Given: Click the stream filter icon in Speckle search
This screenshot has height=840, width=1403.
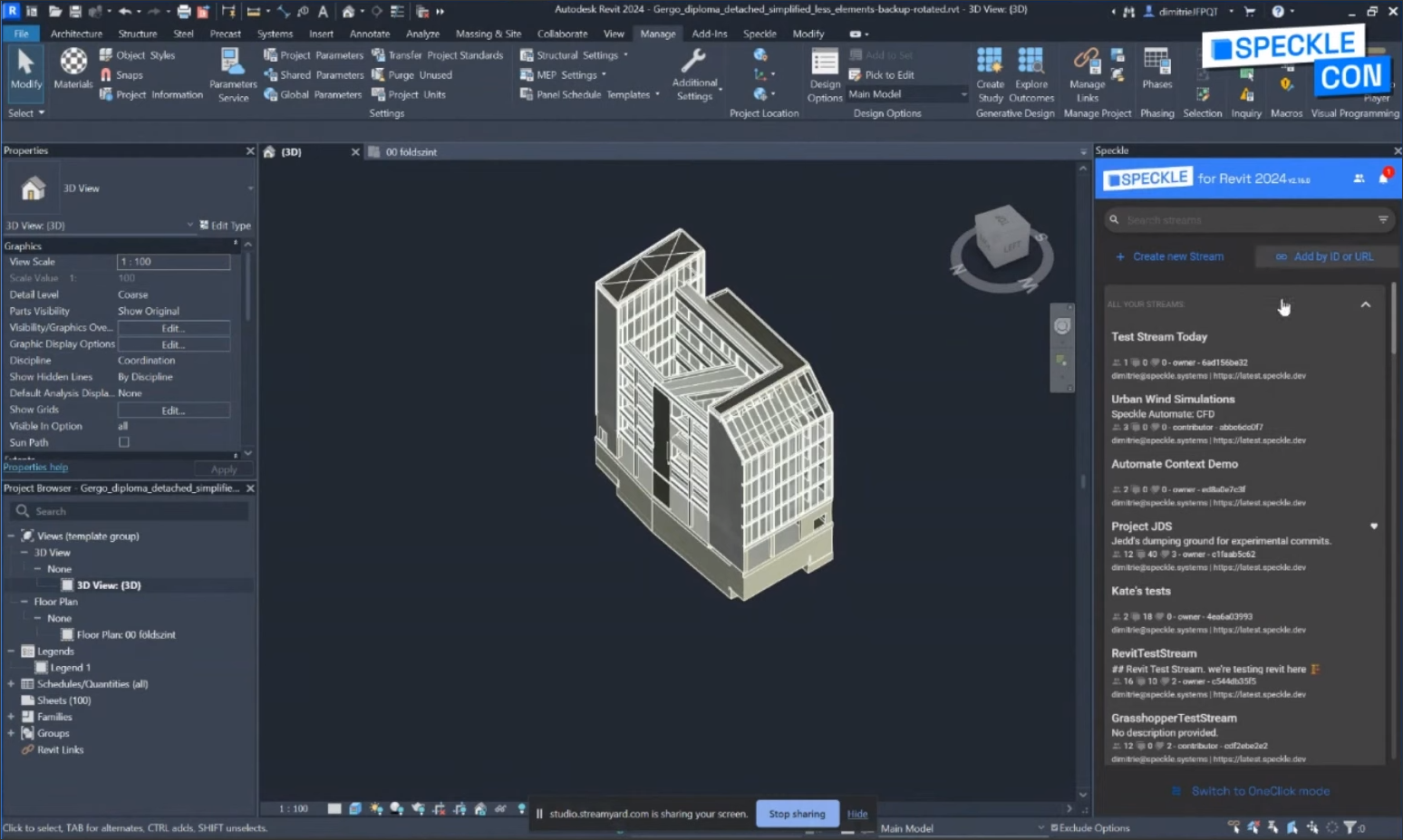Looking at the screenshot, I should pyautogui.click(x=1383, y=219).
